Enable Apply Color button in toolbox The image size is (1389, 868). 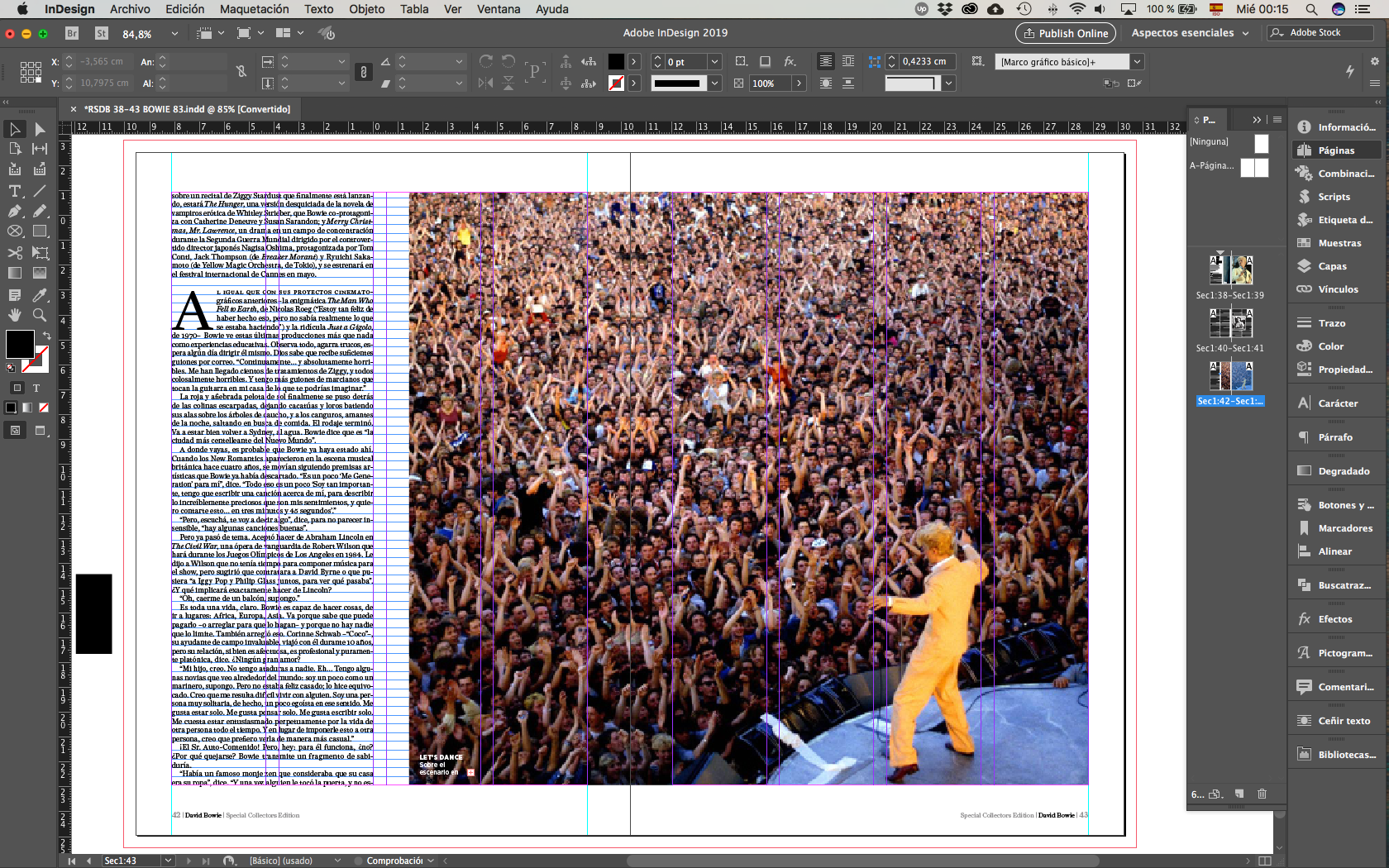[11, 408]
